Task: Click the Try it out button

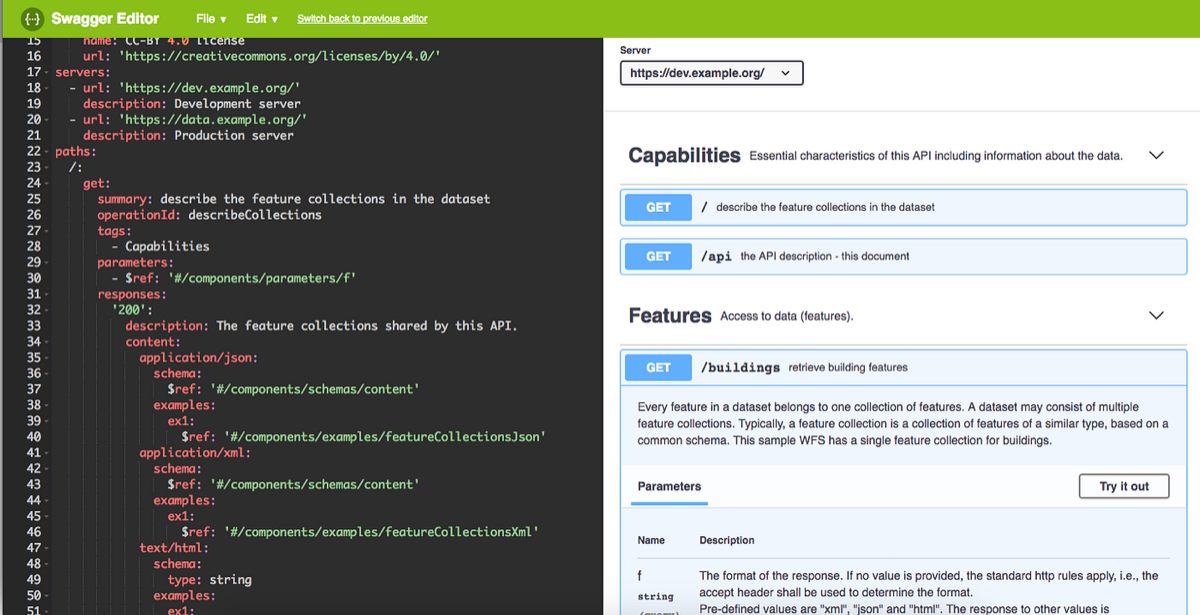Action: pyautogui.click(x=1124, y=486)
